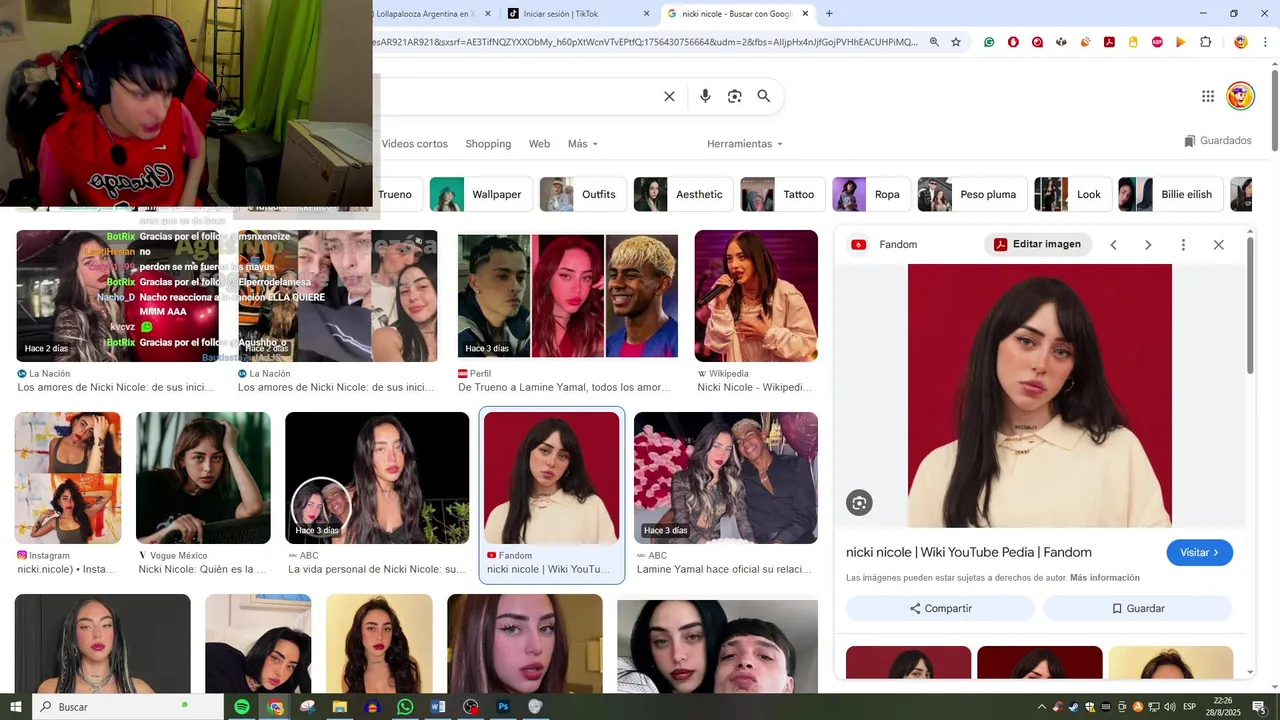Viewport: 1280px width, 720px height.
Task: Open a new Chrome tab
Action: tap(829, 13)
